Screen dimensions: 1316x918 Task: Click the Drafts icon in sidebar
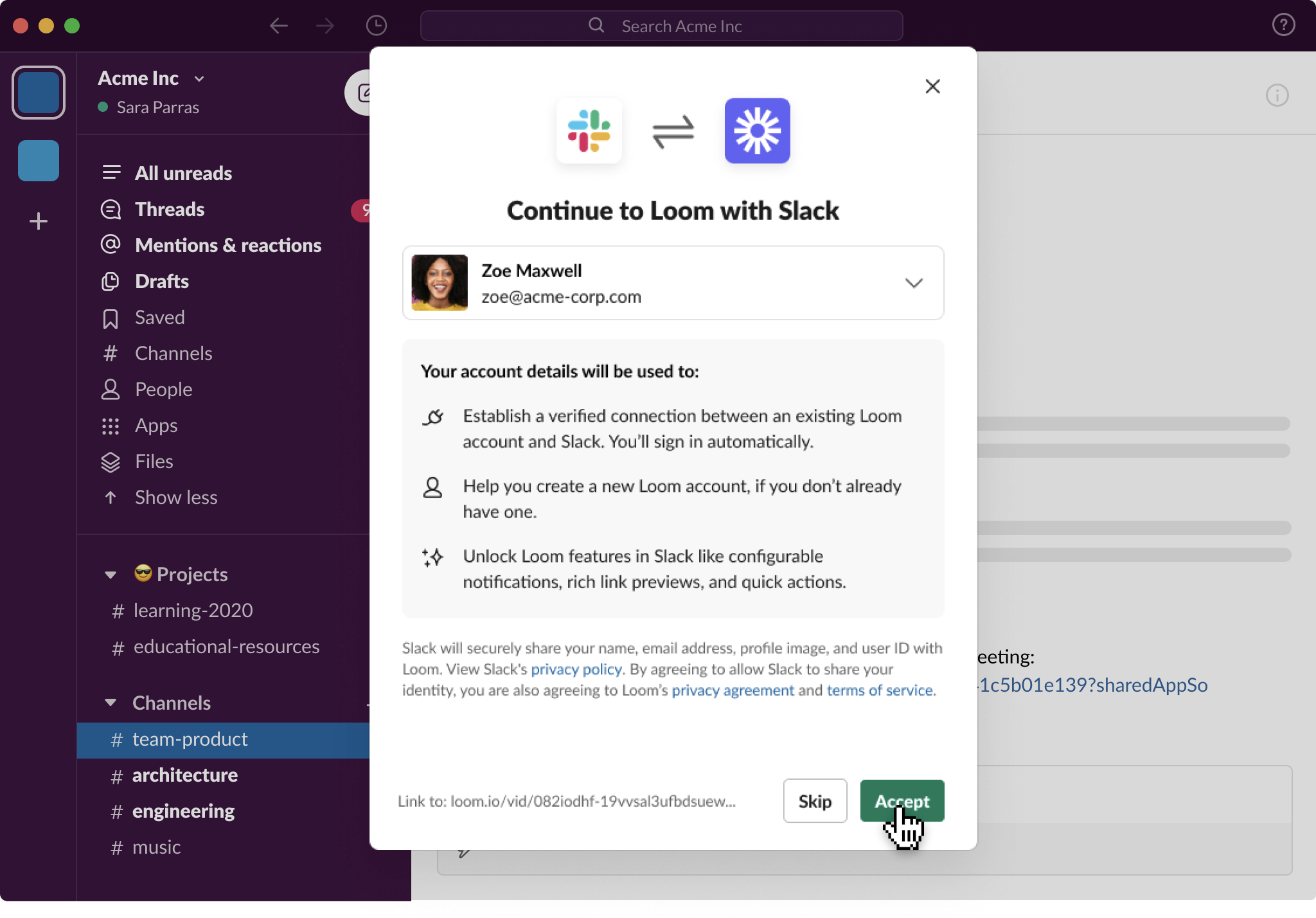click(109, 281)
